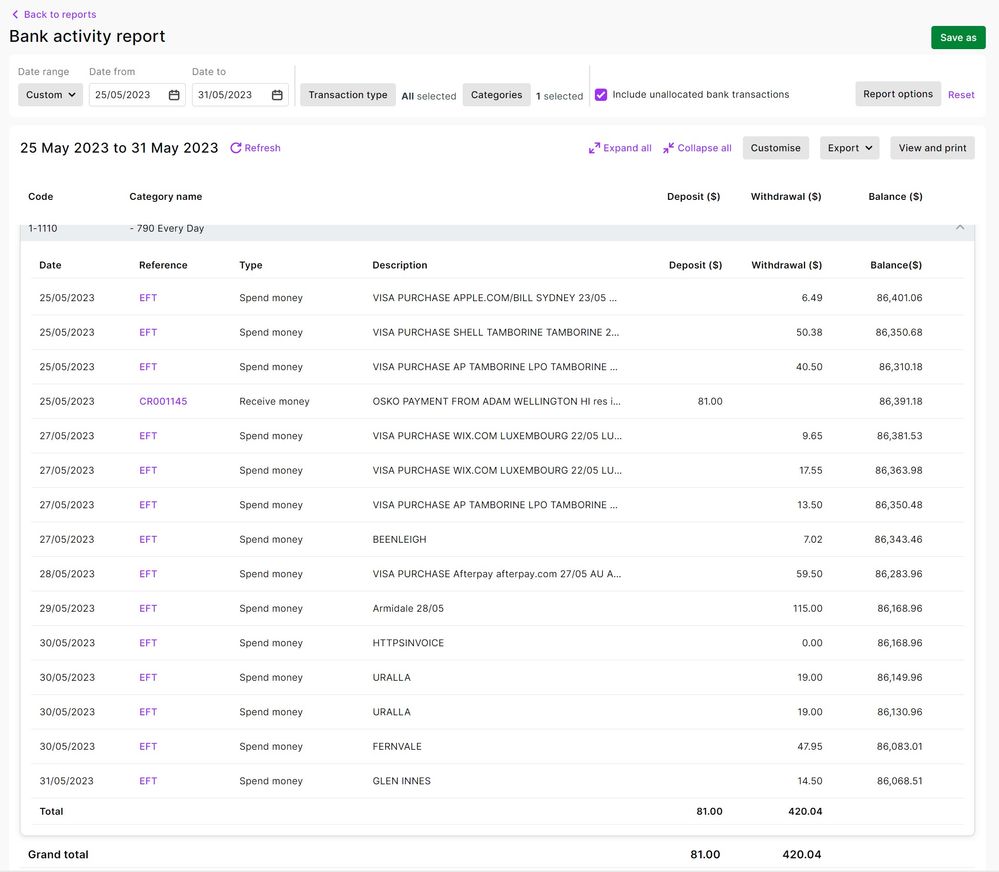
Task: Open the CR001145 reference link
Action: [x=163, y=401]
